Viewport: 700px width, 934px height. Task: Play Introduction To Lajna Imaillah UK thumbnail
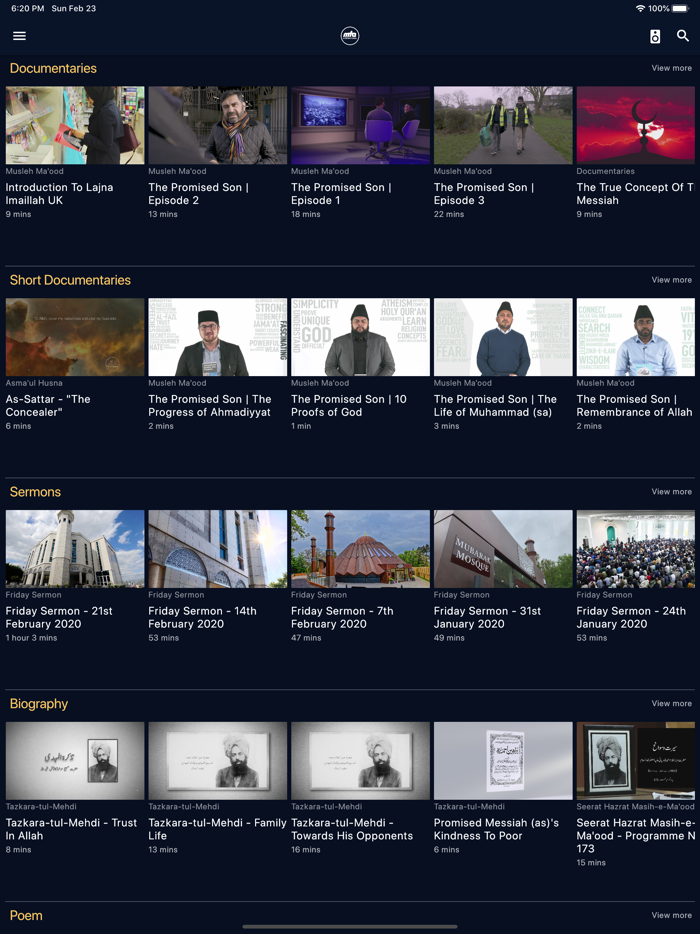click(x=75, y=125)
